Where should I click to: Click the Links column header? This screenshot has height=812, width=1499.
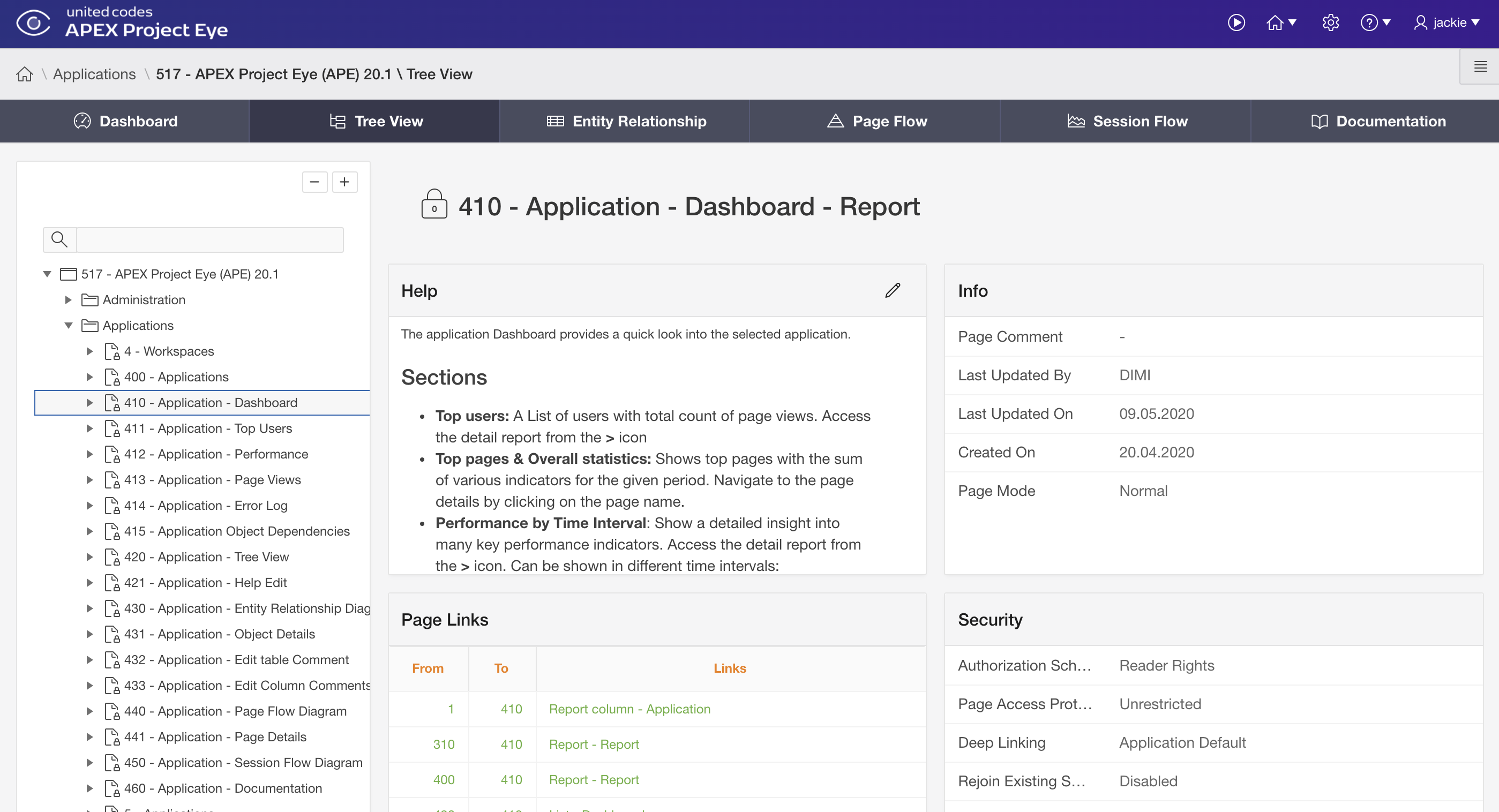tap(730, 668)
